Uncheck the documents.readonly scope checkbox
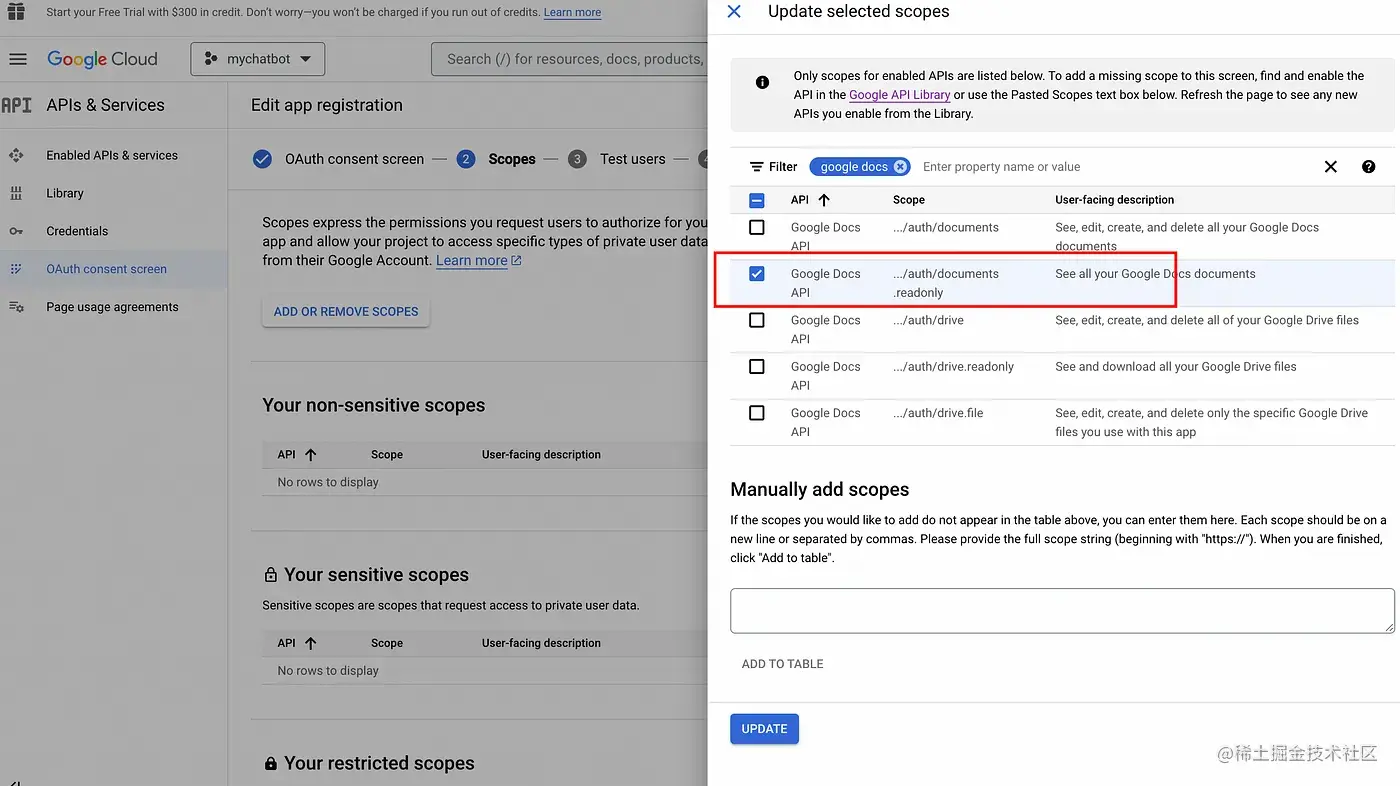This screenshot has width=1400, height=786. 757,274
